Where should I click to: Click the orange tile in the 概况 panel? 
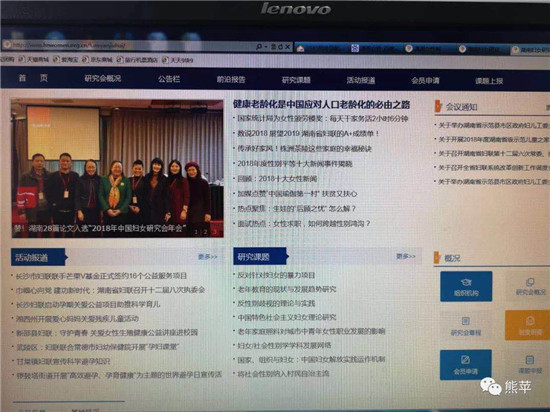[x=529, y=325]
